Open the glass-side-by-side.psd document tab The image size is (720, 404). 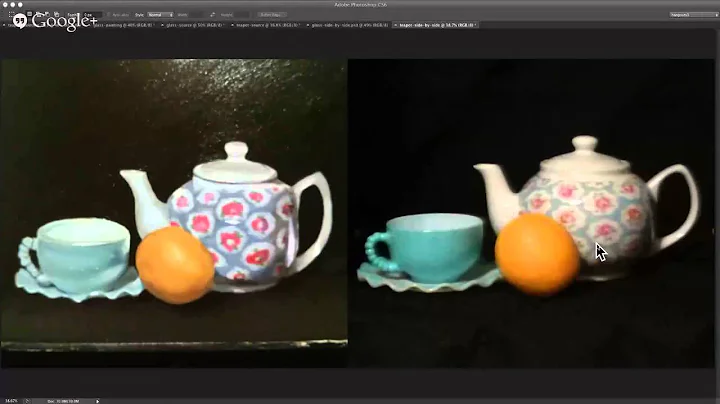pos(350,25)
